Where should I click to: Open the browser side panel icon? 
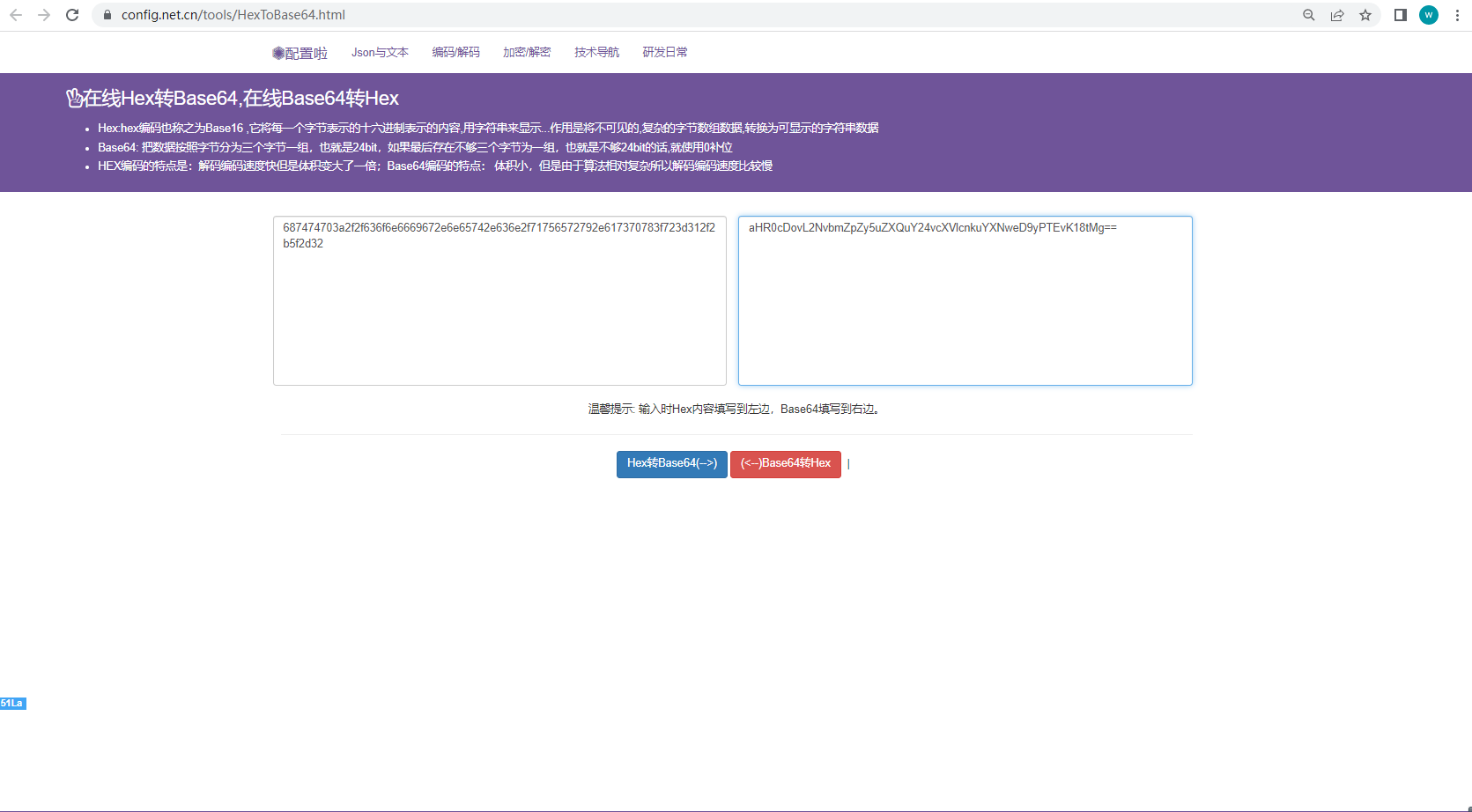point(1401,14)
